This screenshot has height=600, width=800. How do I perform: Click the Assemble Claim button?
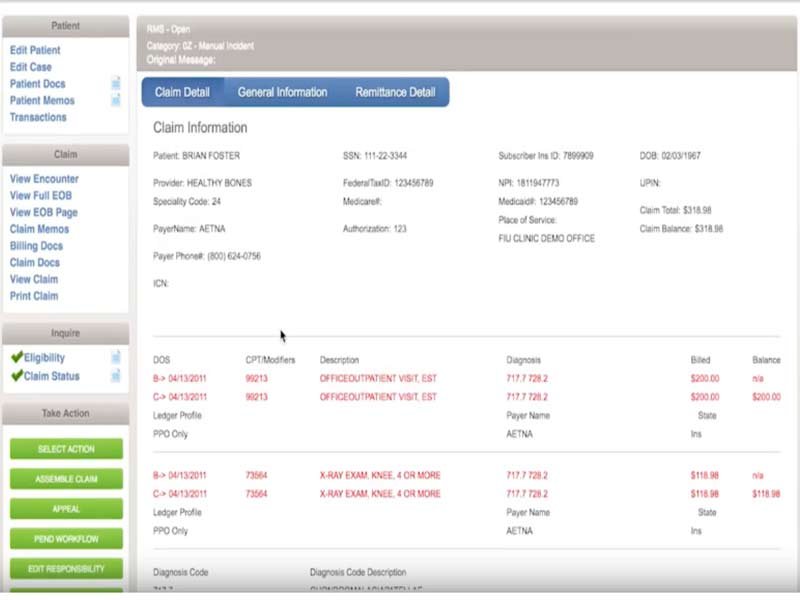tap(66, 479)
